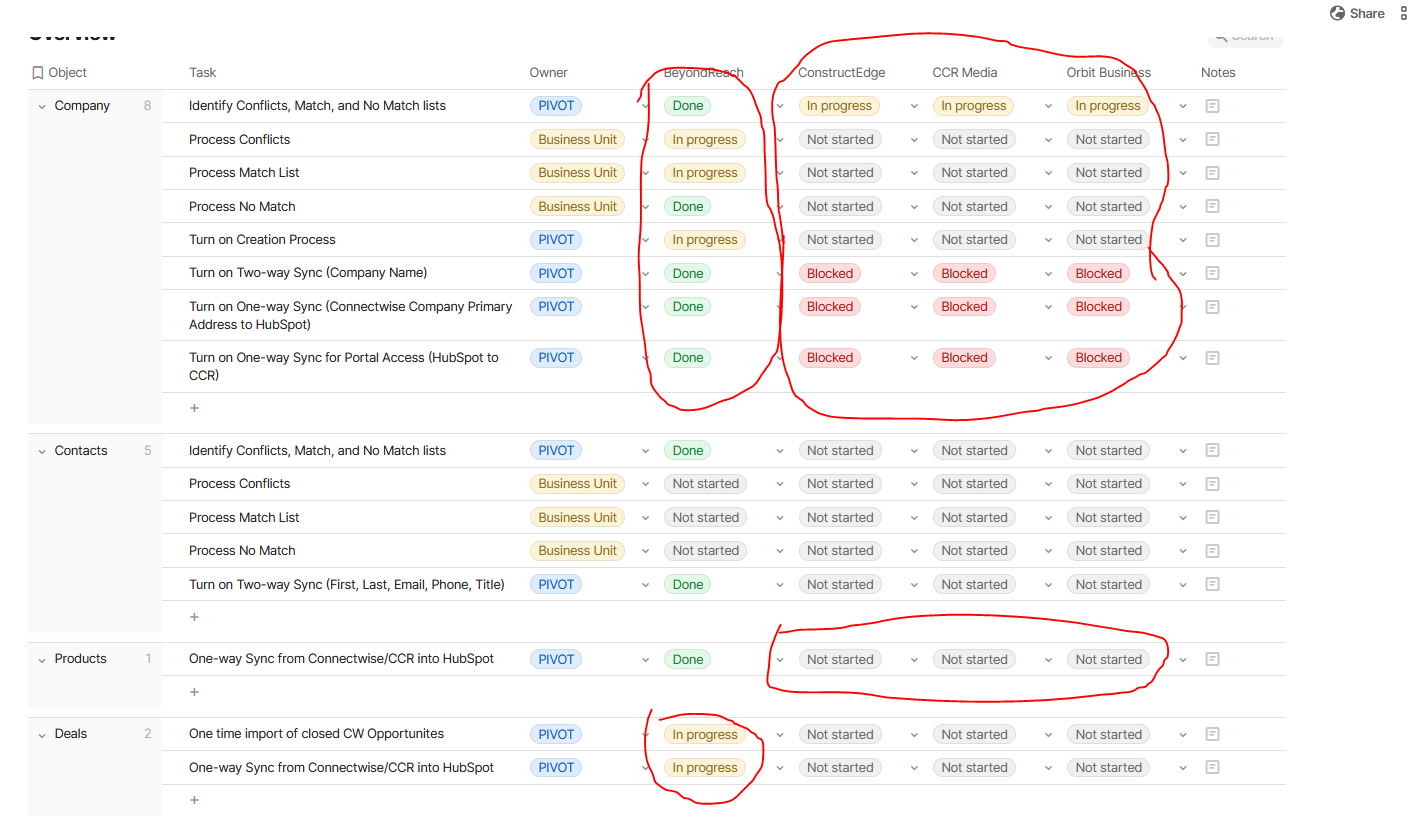Open notes for Portal Access sync row
This screenshot has height=828, width=1408.
pyautogui.click(x=1212, y=358)
